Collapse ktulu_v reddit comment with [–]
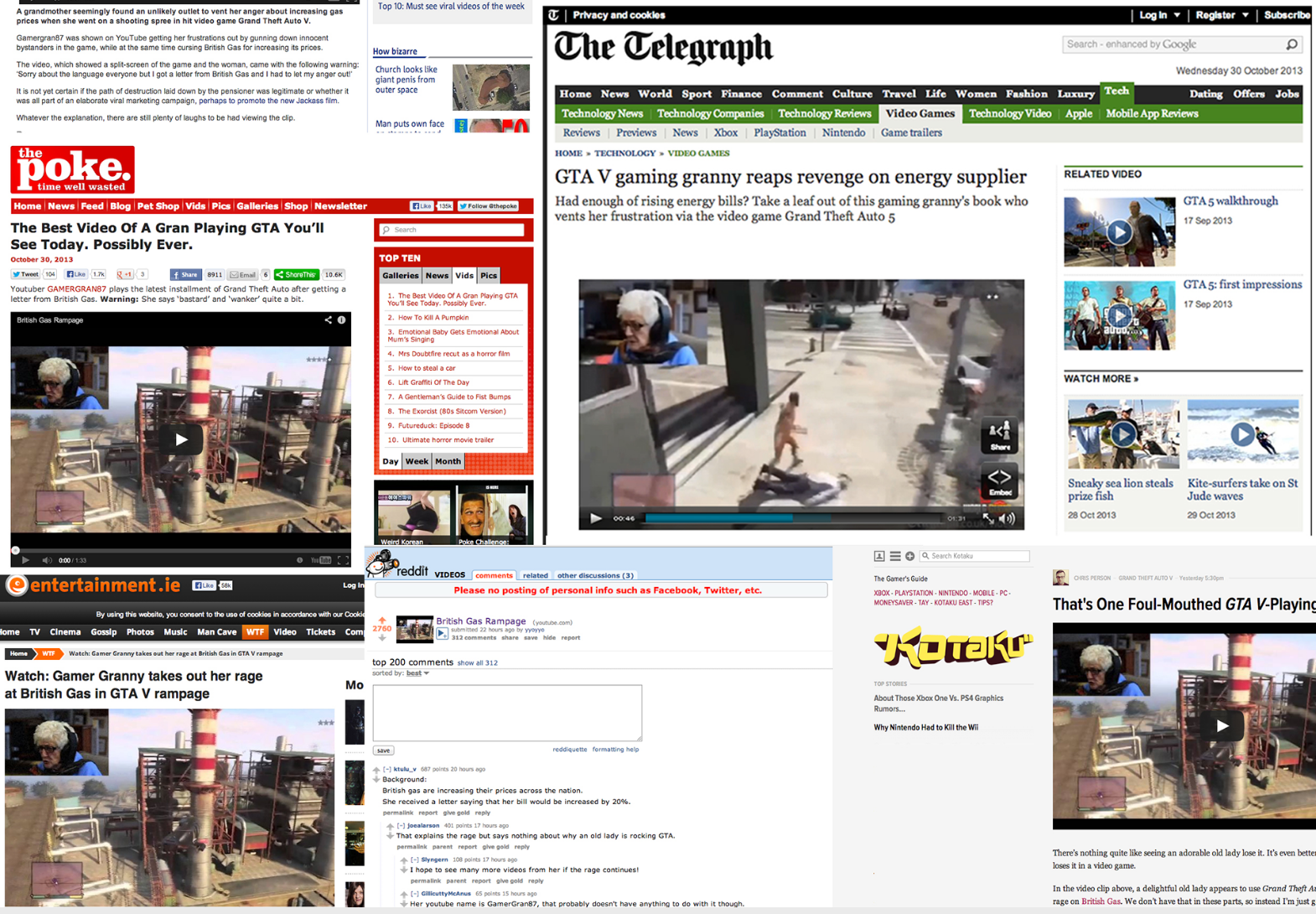 (387, 769)
